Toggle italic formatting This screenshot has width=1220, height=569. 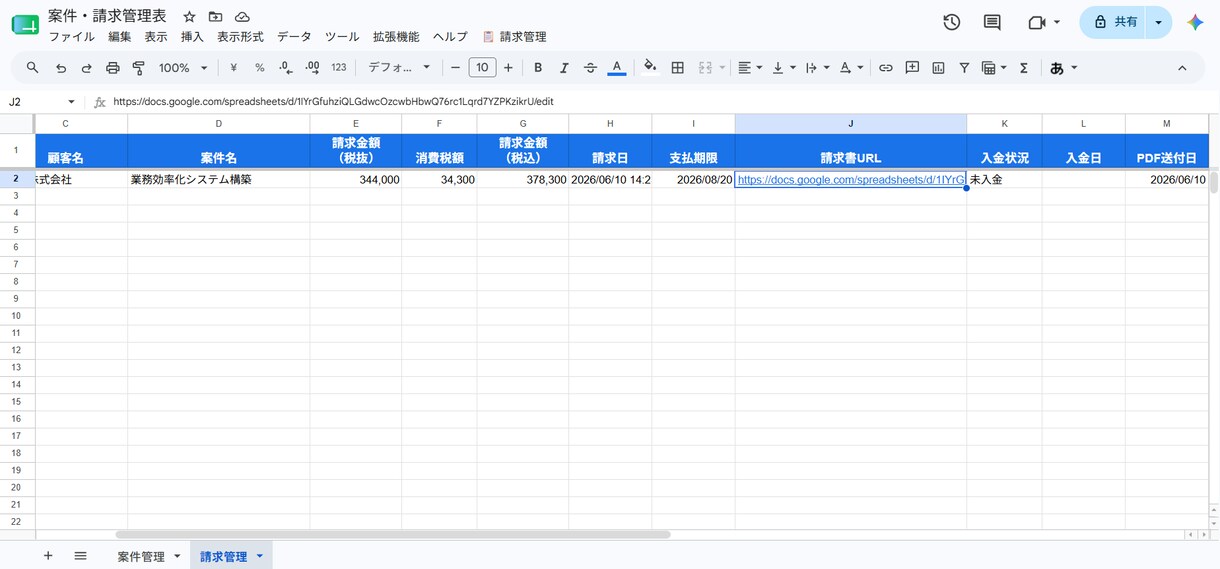(564, 68)
